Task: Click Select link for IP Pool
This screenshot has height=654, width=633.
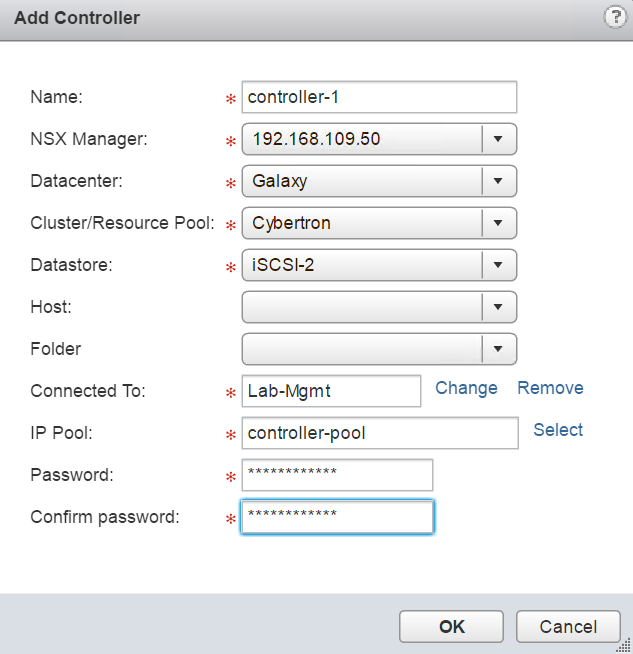Action: click(x=558, y=430)
